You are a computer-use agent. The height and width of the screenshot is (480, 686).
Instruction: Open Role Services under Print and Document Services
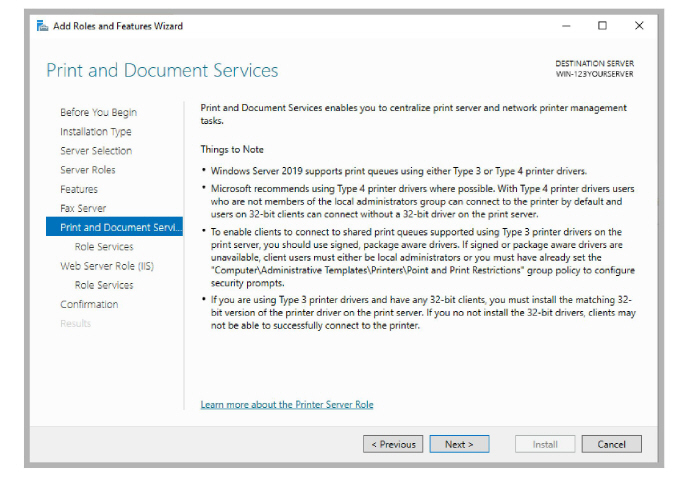104,247
